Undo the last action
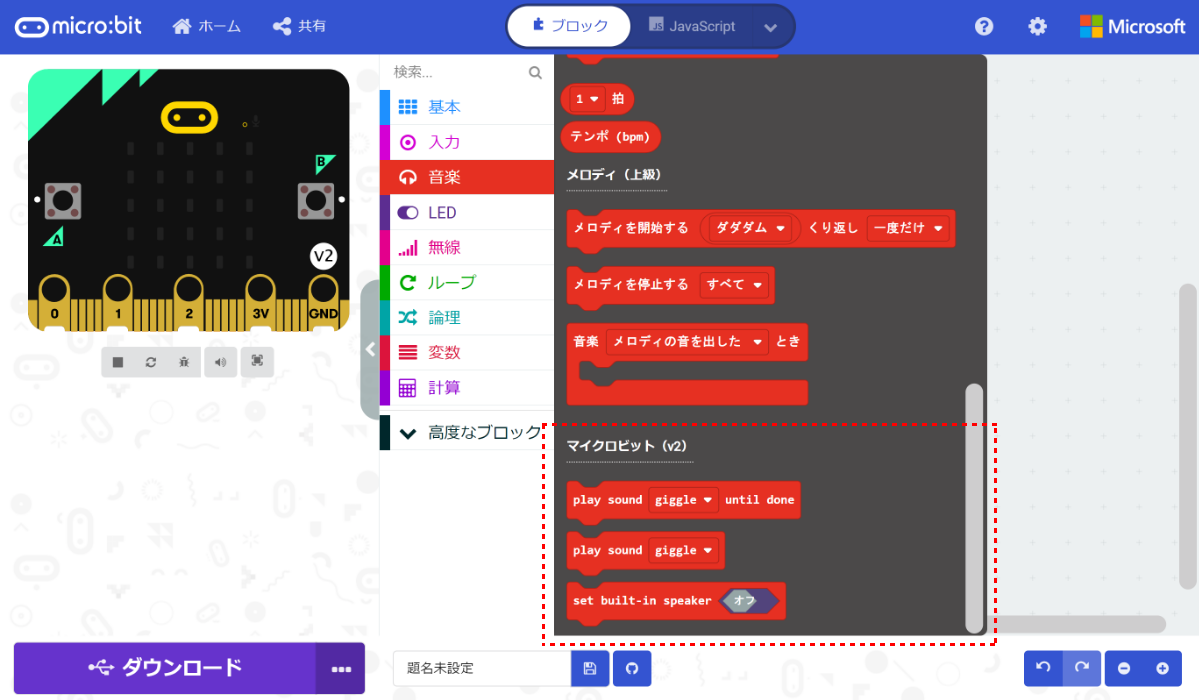Viewport: 1200px width, 700px height. (x=1042, y=667)
